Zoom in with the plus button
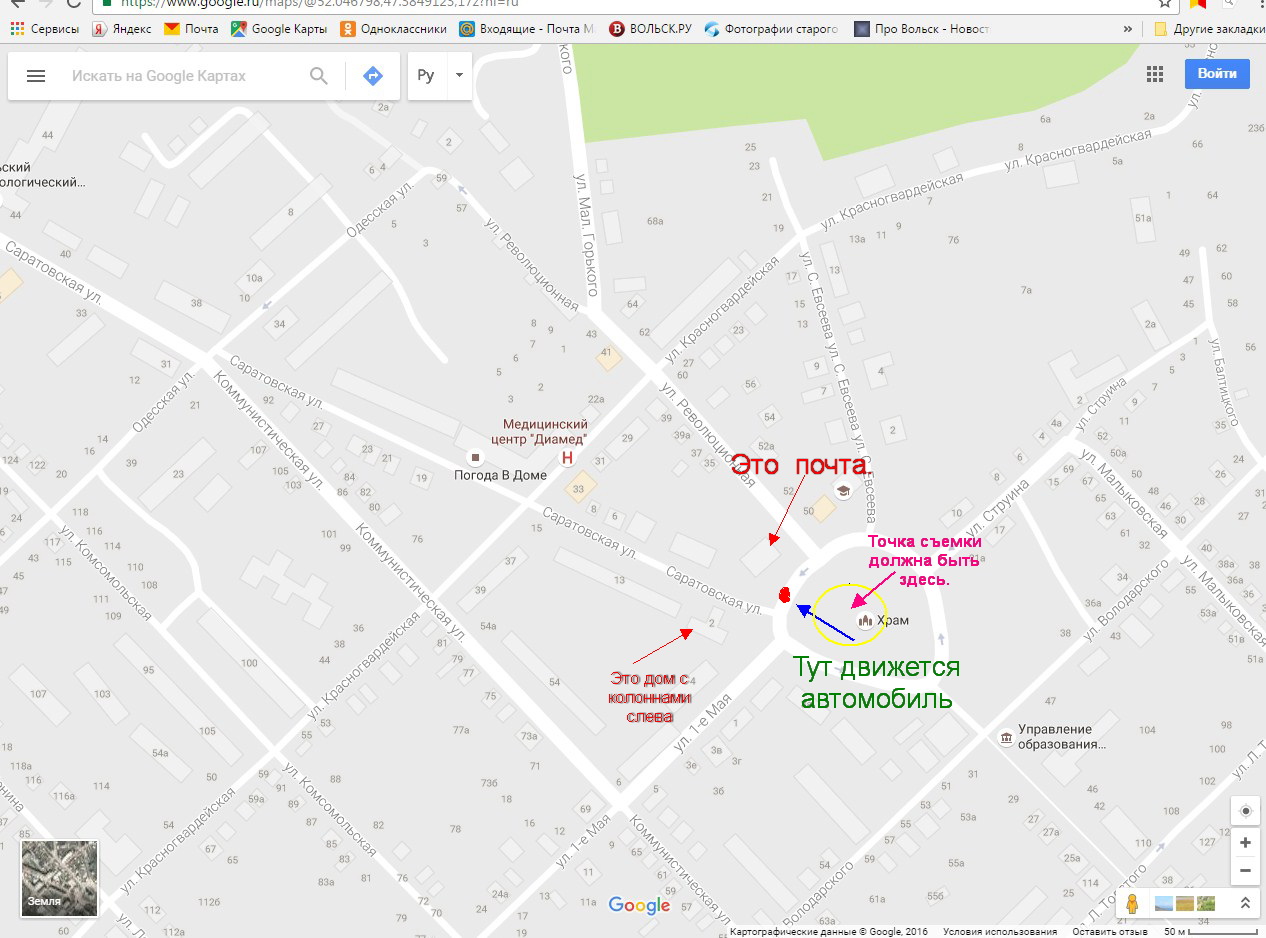The image size is (1266, 938). (x=1245, y=843)
